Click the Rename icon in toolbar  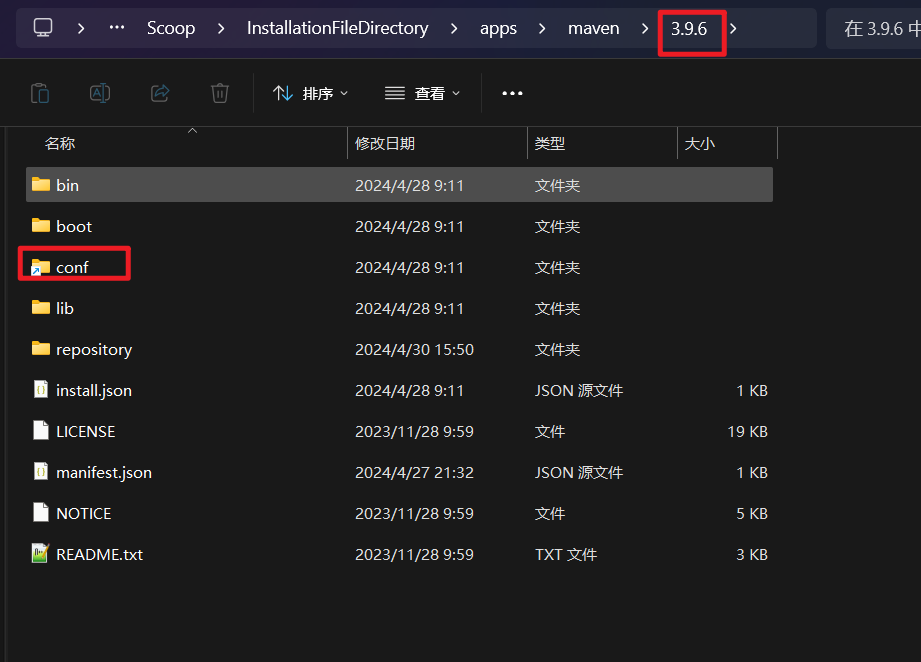point(100,93)
